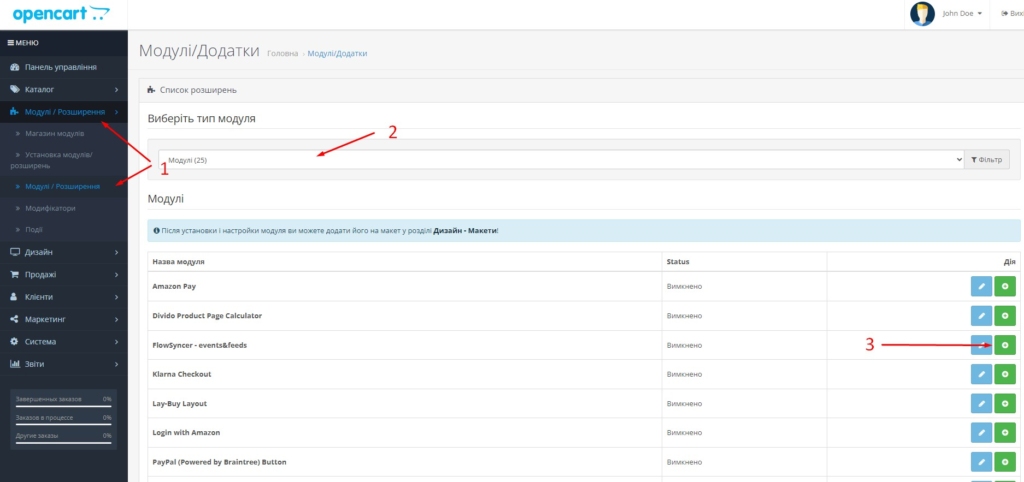Edit the Klarna Checkout module
The image size is (1024, 482).
point(981,374)
